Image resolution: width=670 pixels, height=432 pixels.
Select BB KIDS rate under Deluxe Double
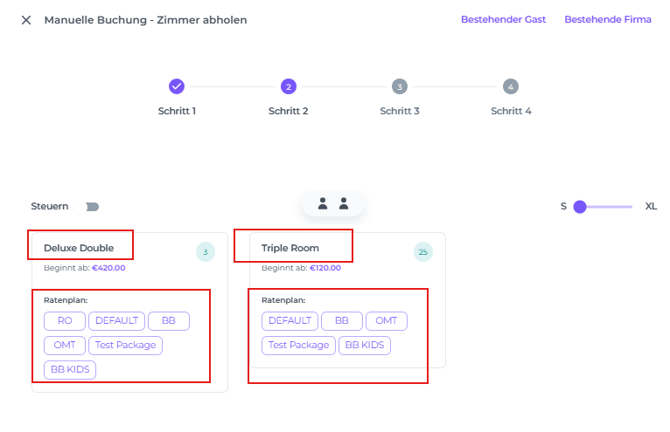[70, 369]
